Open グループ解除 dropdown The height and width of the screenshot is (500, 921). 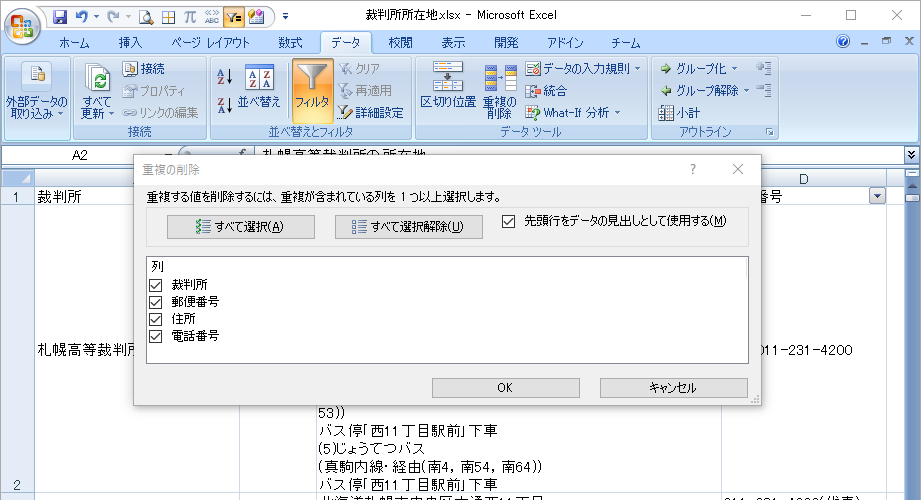click(746, 90)
